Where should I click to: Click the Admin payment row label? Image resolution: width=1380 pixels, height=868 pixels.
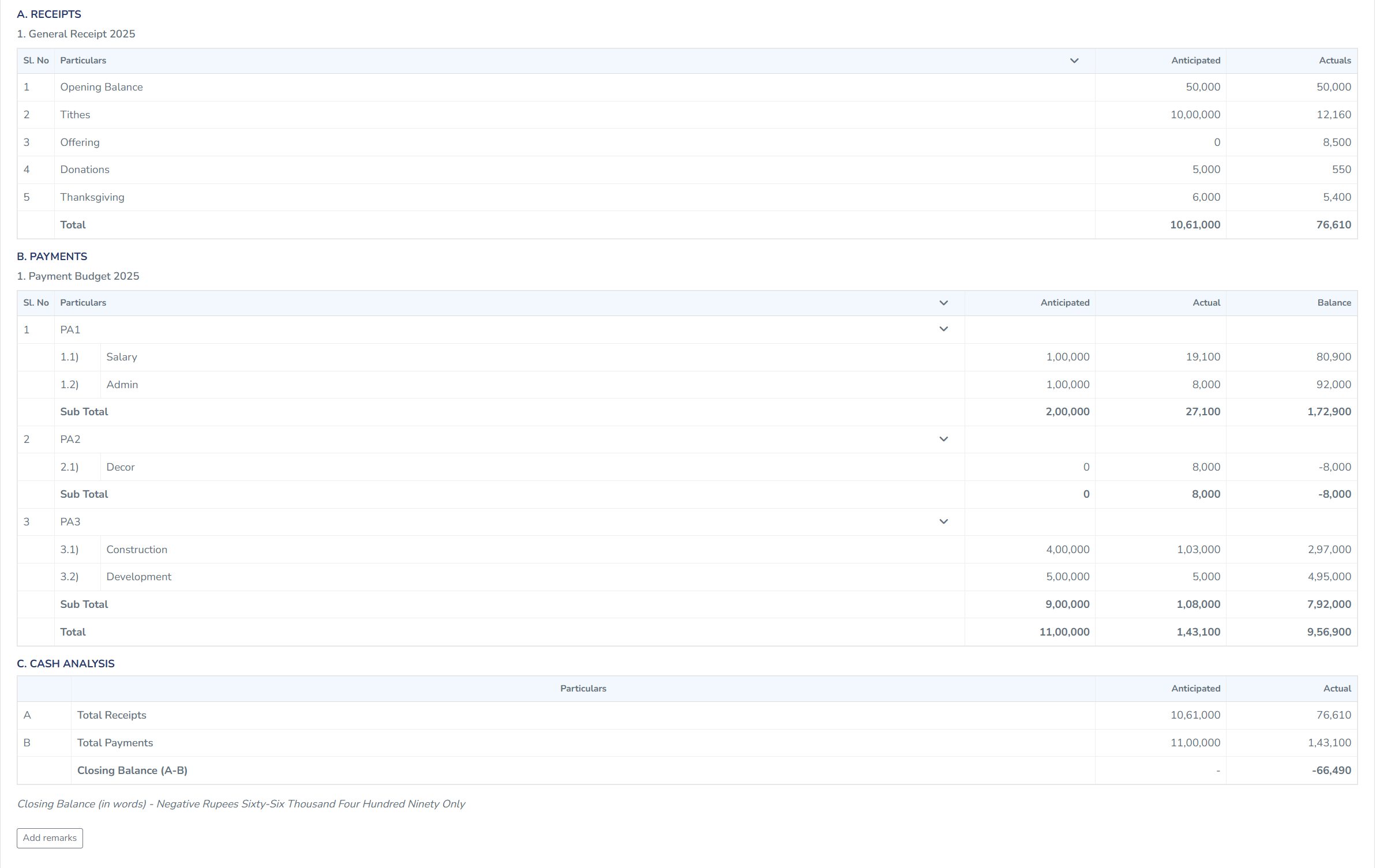pyautogui.click(x=122, y=385)
